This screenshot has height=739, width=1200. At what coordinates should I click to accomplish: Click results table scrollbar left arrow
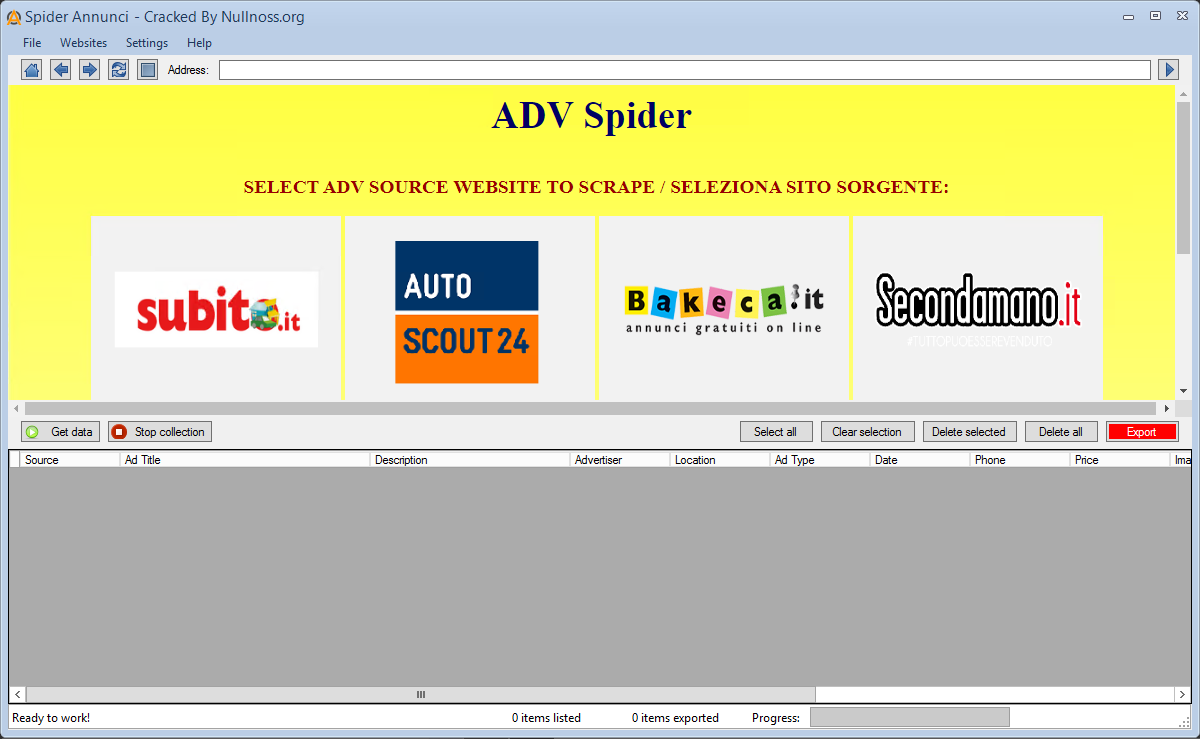[x=18, y=694]
